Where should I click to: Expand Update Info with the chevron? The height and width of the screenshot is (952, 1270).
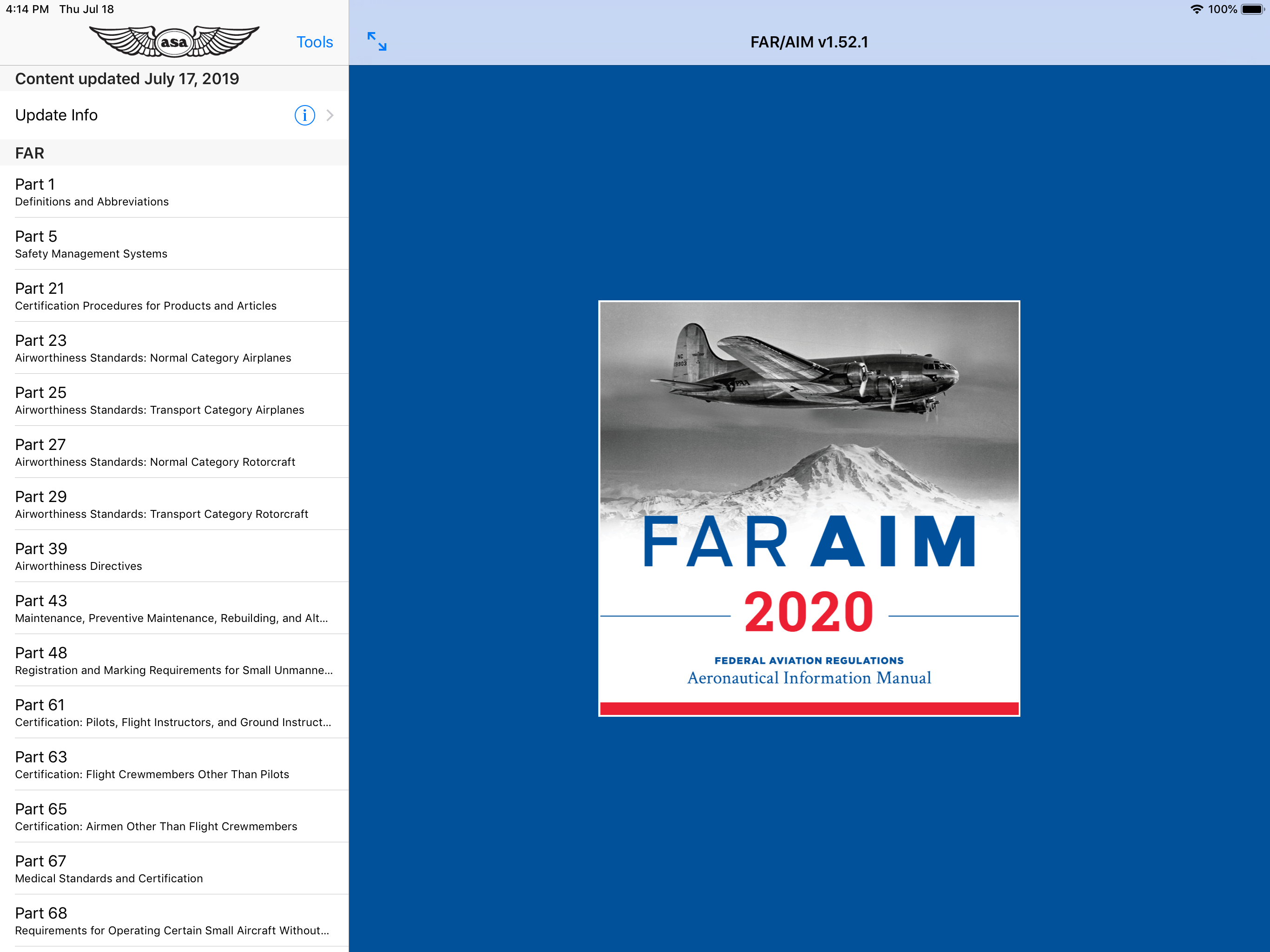pyautogui.click(x=330, y=115)
